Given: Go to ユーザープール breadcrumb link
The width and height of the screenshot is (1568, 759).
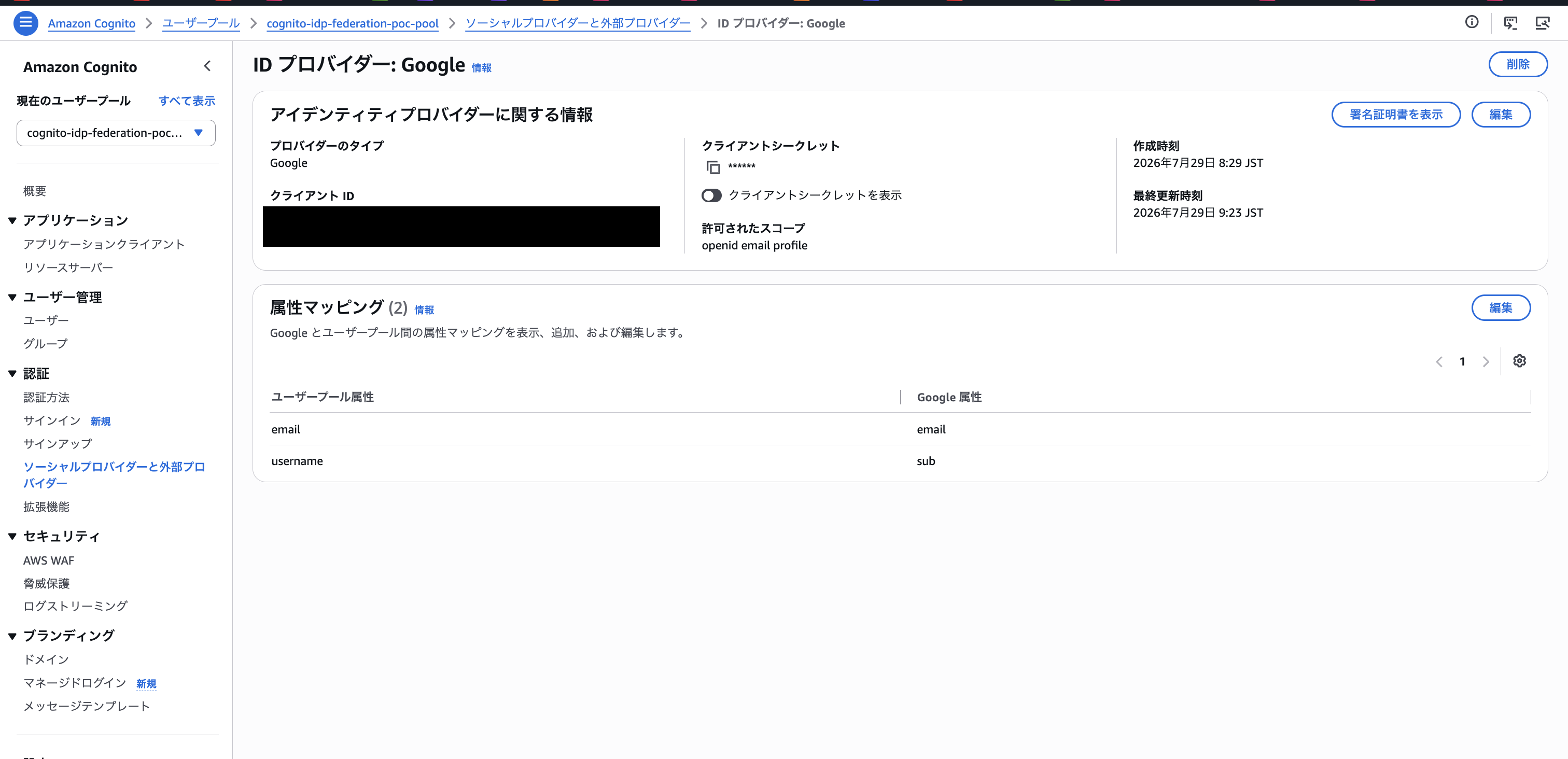Looking at the screenshot, I should (x=201, y=23).
